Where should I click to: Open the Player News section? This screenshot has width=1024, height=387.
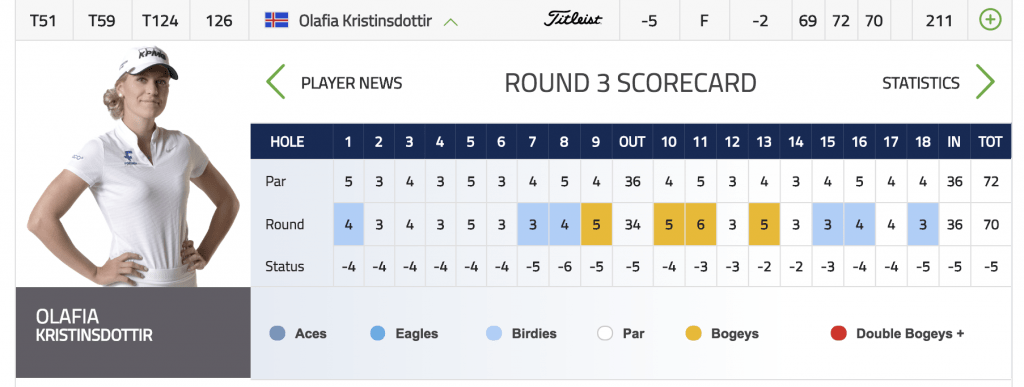point(351,84)
